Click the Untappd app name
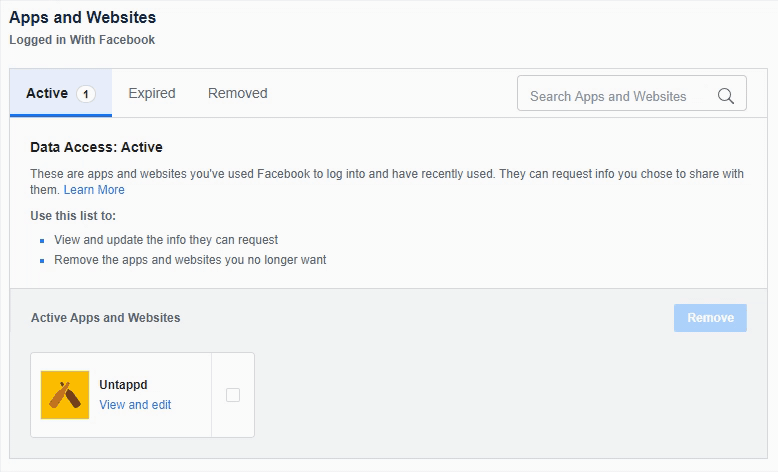Screen dimensions: 778x472 (x=123, y=385)
